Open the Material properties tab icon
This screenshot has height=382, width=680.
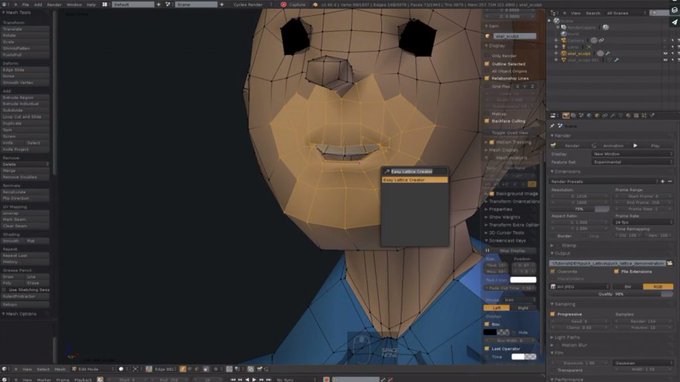click(628, 116)
